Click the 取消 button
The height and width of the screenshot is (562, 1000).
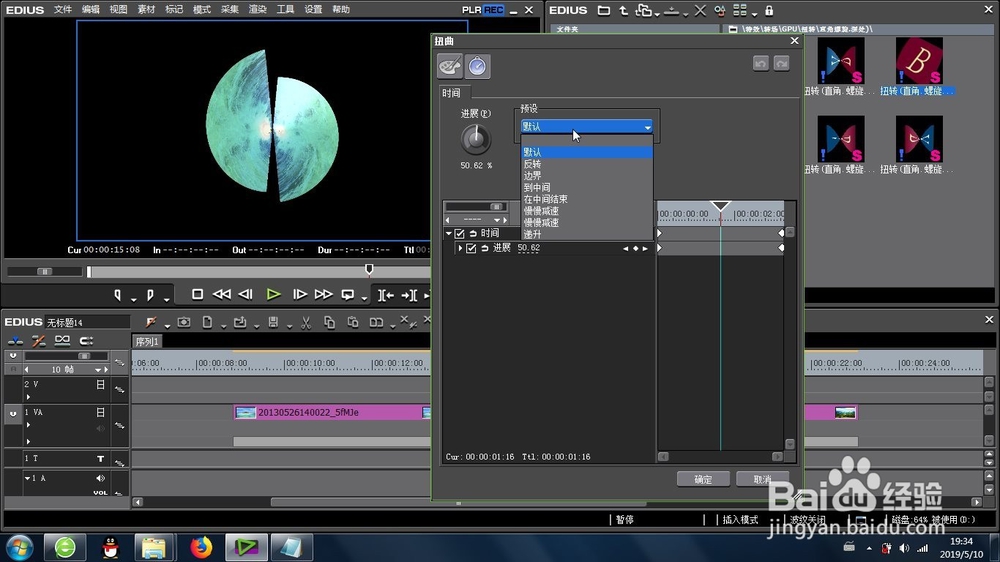[x=763, y=479]
